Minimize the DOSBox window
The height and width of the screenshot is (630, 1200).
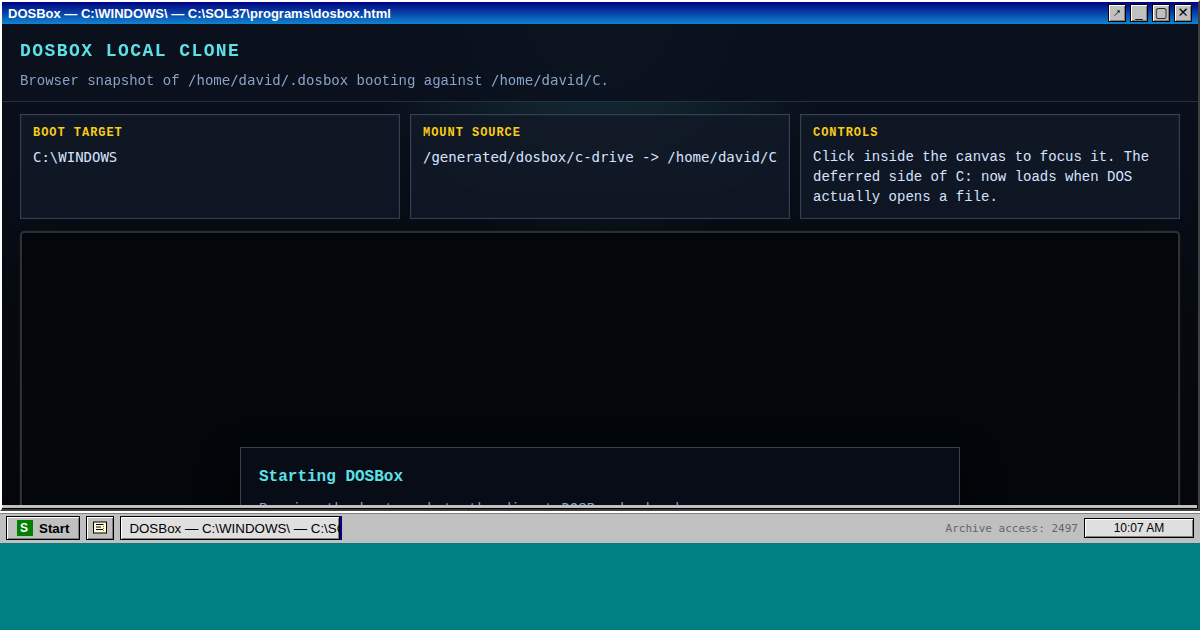[x=1139, y=13]
